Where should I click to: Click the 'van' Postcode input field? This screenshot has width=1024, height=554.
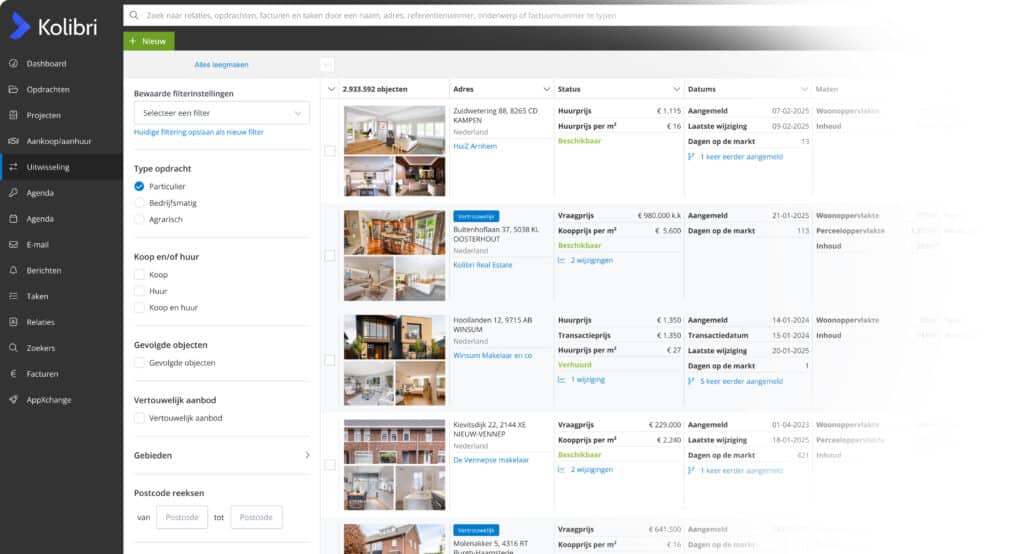tap(182, 517)
